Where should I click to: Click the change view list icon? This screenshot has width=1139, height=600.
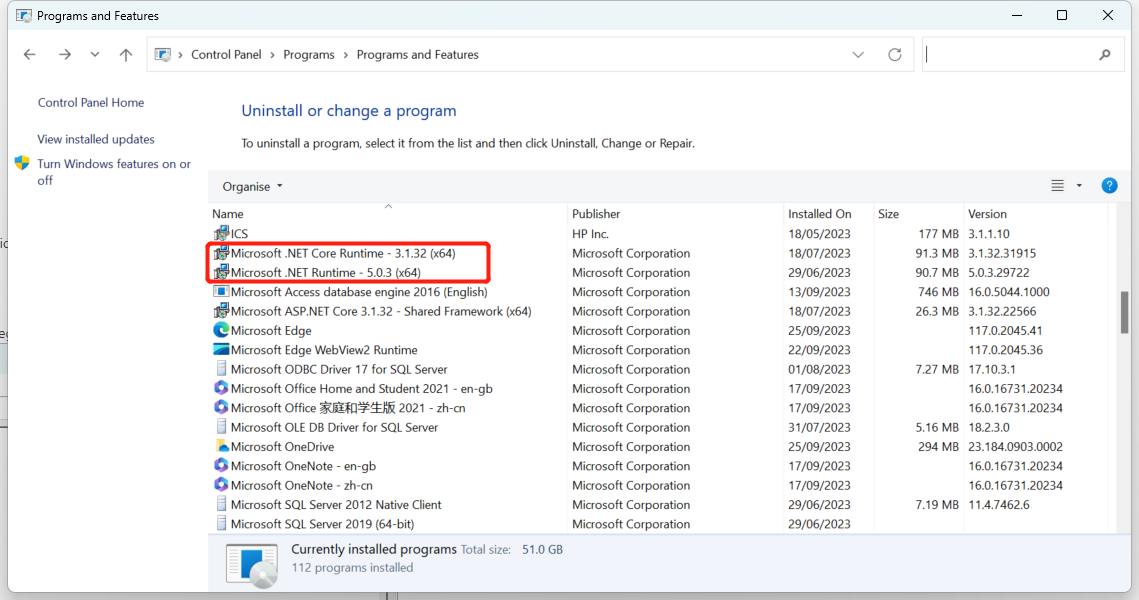point(1058,186)
